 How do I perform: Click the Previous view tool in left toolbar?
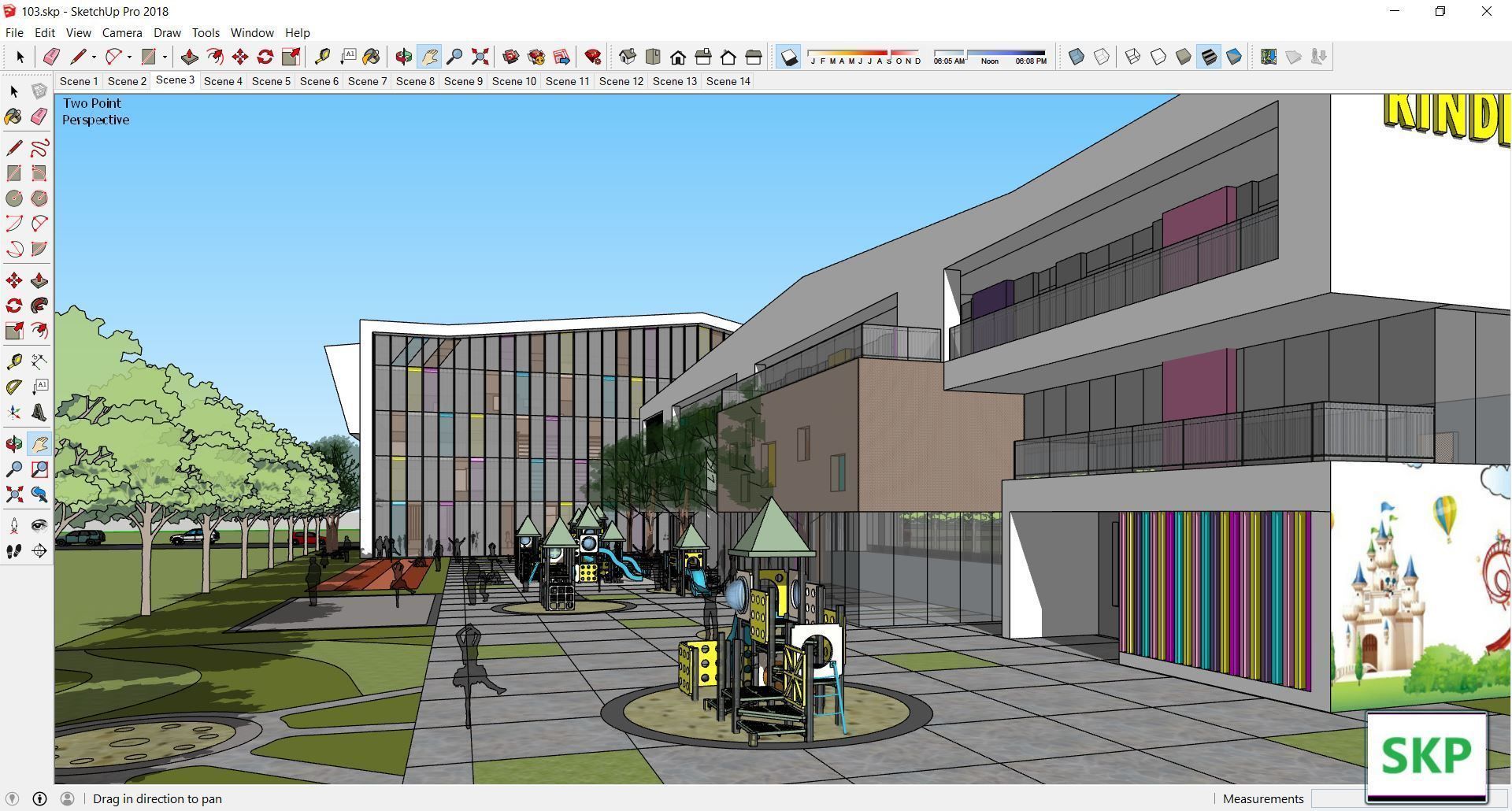click(x=39, y=494)
